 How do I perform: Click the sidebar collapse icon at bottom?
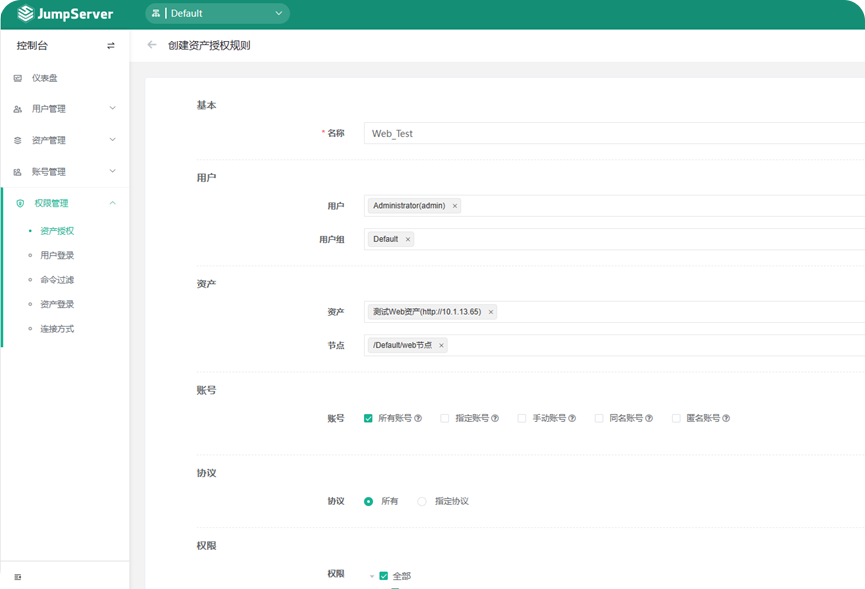18,577
